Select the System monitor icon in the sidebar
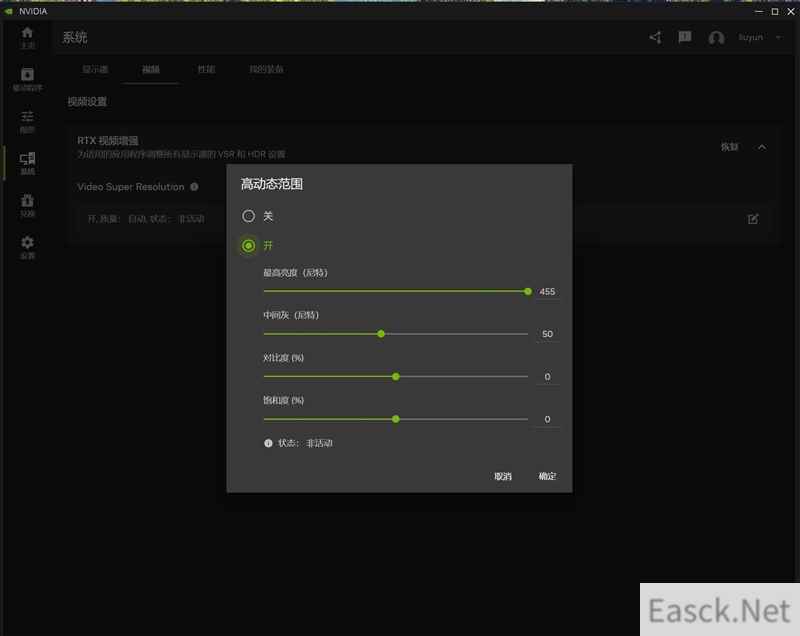The height and width of the screenshot is (636, 800). pos(28,163)
